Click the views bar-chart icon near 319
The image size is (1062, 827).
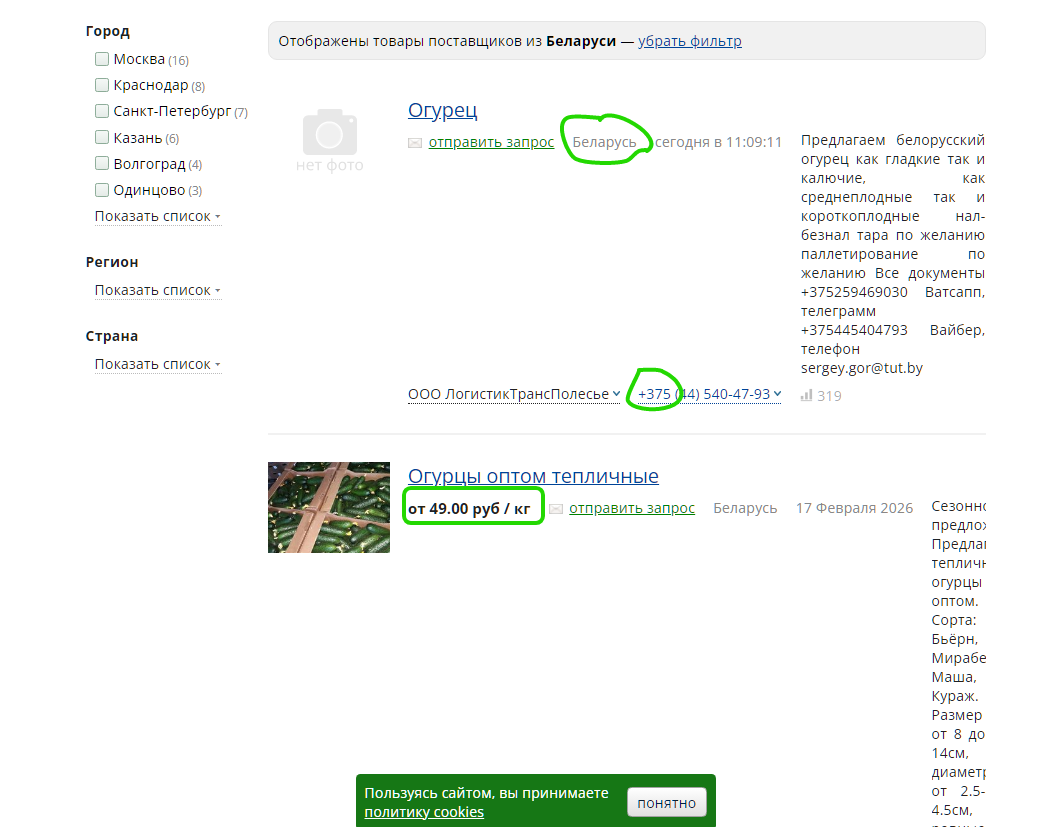pyautogui.click(x=806, y=396)
